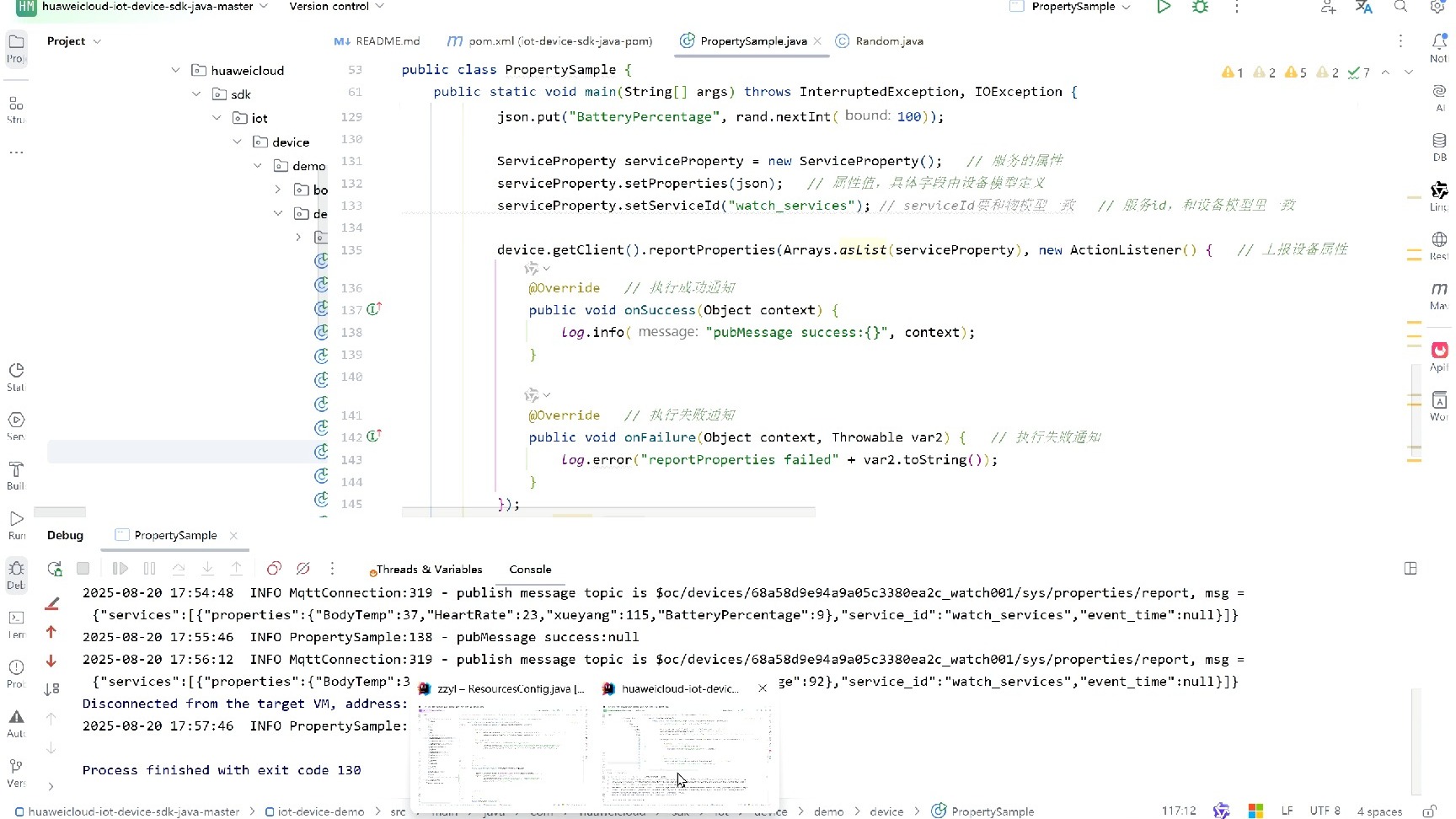The image size is (1456, 819).
Task: Click the implemented-method gutter icon at line 137
Action: [x=374, y=309]
